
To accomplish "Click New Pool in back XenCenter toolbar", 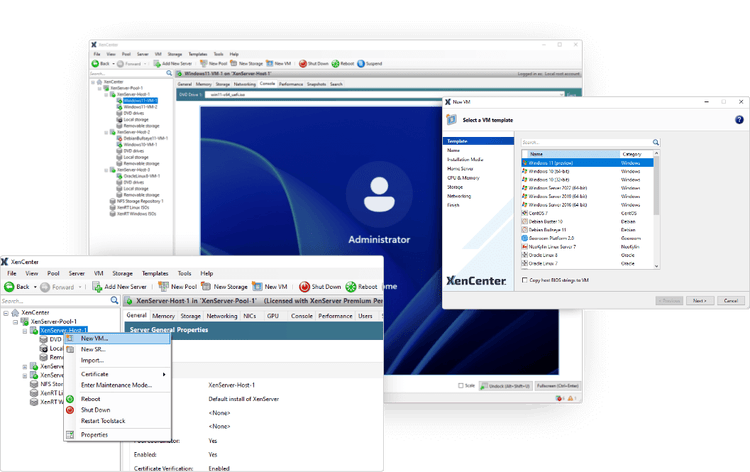I will (x=213, y=64).
